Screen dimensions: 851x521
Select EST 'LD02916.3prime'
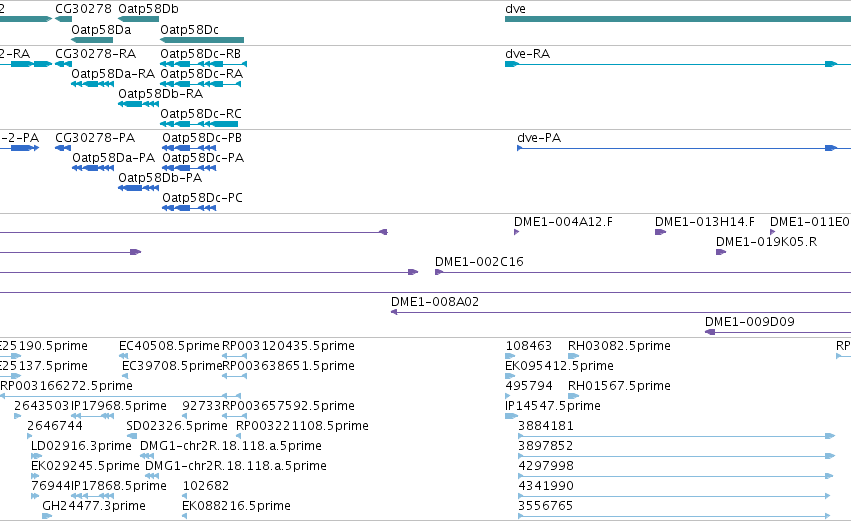pyautogui.click(x=81, y=447)
